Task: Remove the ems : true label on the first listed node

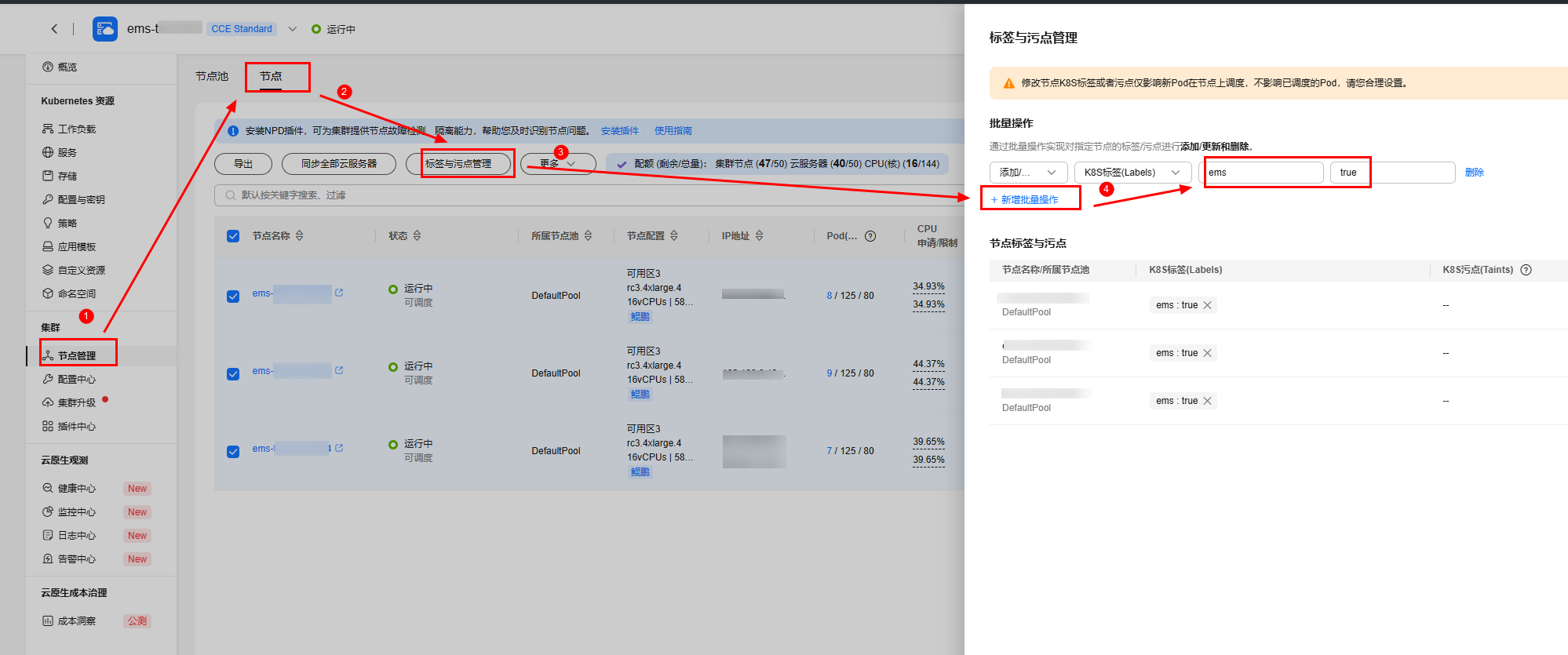Action: [1207, 305]
